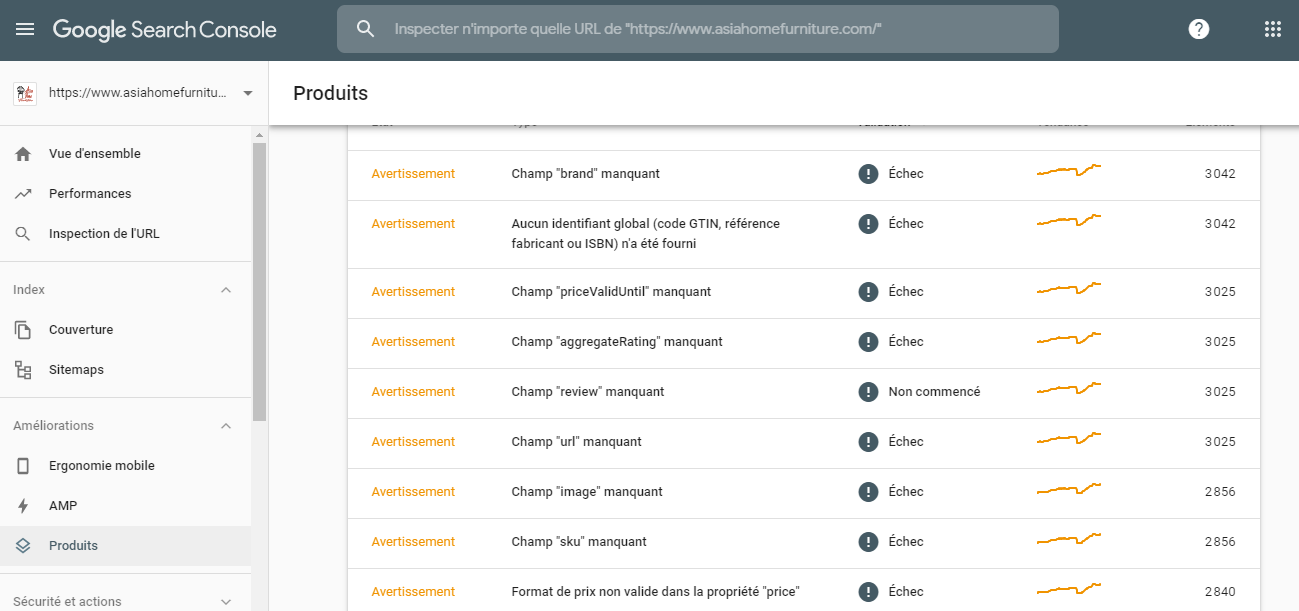Click failure icon in Champ "brand" manquant row
Viewport: 1299px width, 611px height.
click(868, 174)
